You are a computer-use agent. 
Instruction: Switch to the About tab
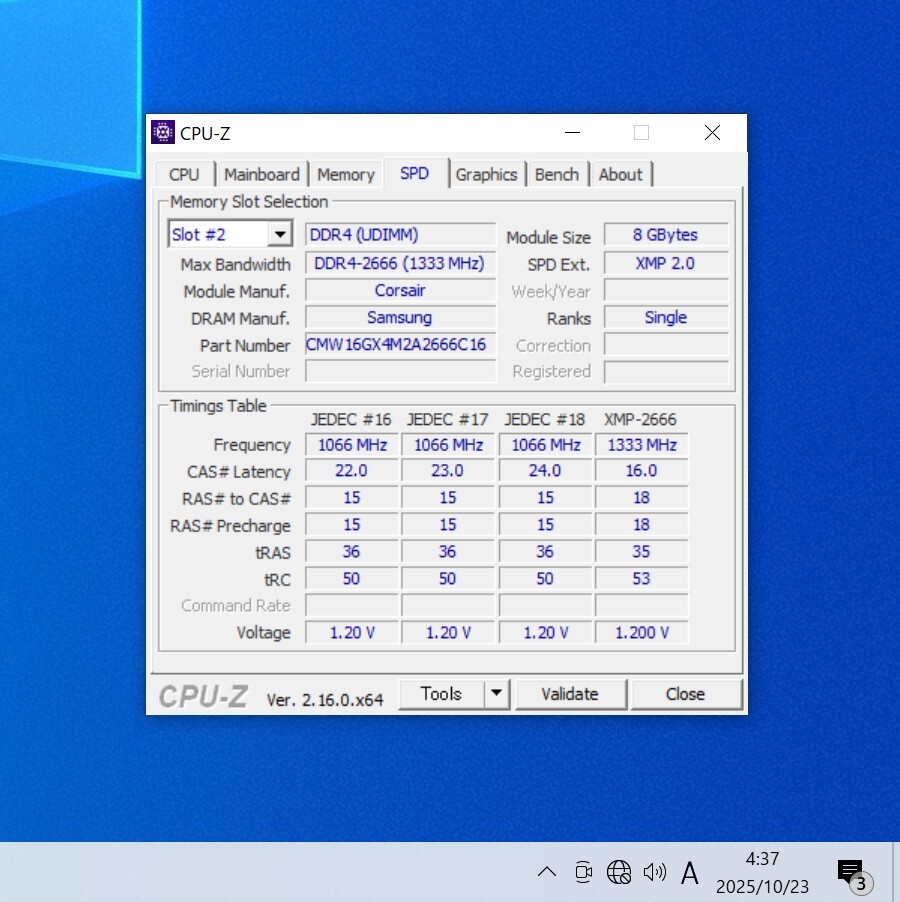tap(620, 174)
